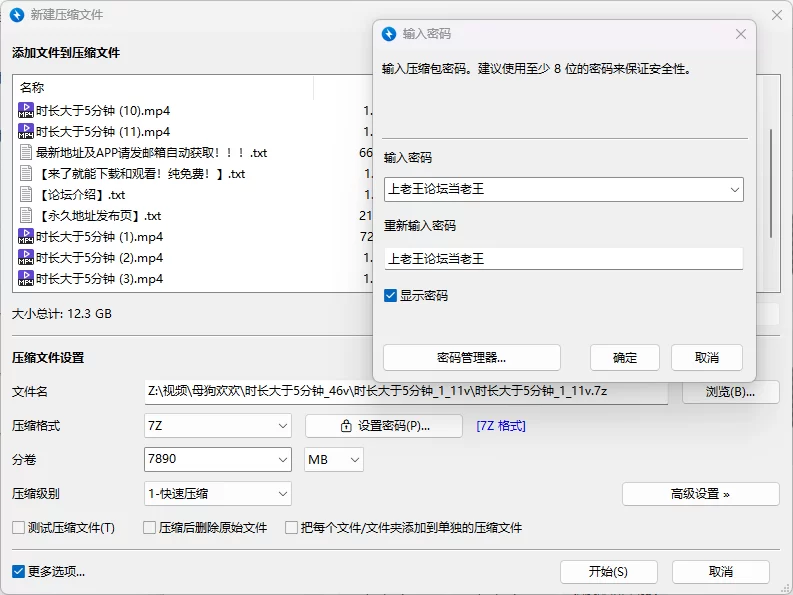The width and height of the screenshot is (793, 595).
Task: Click the MP4 icon of 时长大于5分钟 (10).mp4
Action: [x=26, y=110]
